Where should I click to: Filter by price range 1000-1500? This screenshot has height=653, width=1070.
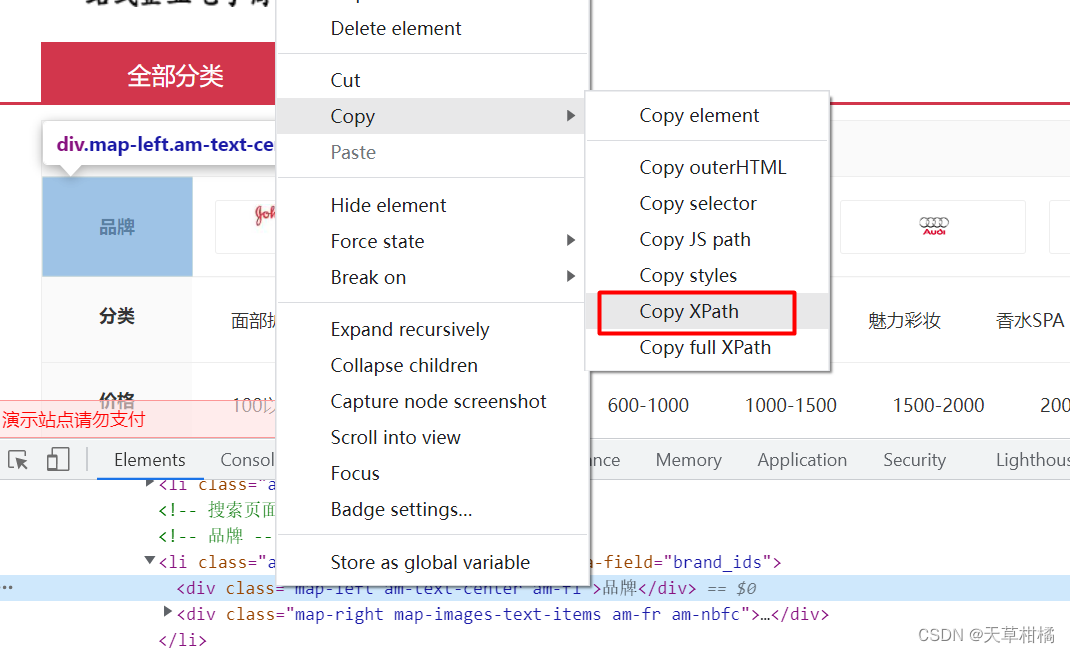pyautogui.click(x=790, y=406)
